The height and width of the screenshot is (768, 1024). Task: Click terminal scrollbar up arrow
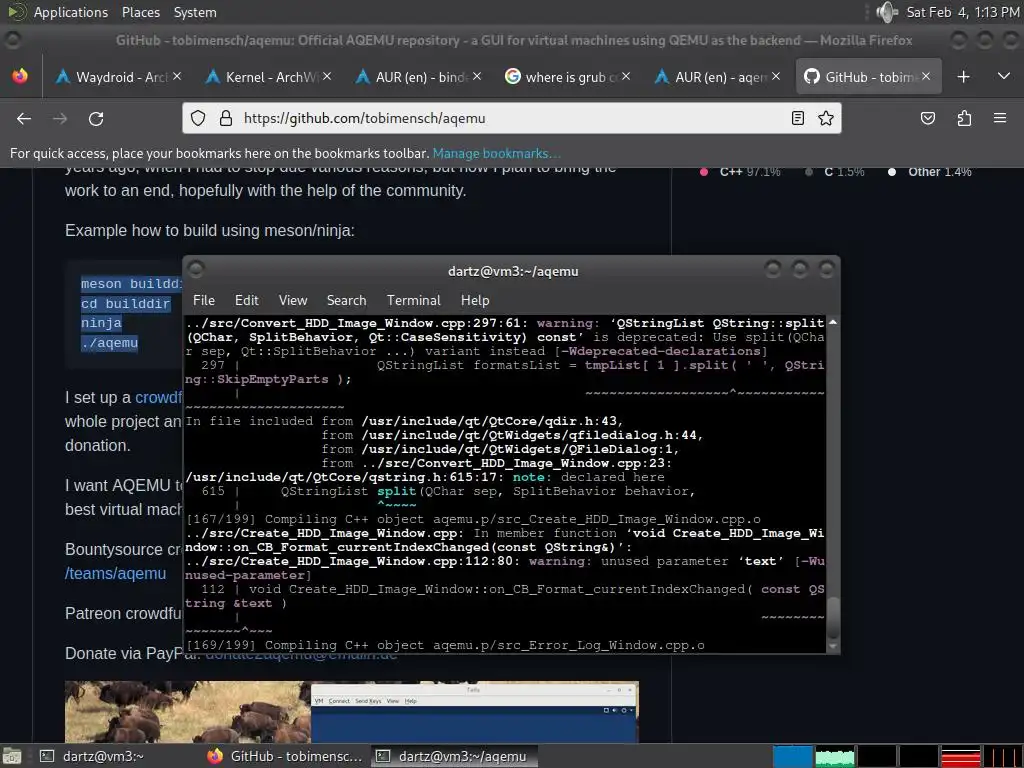click(833, 323)
